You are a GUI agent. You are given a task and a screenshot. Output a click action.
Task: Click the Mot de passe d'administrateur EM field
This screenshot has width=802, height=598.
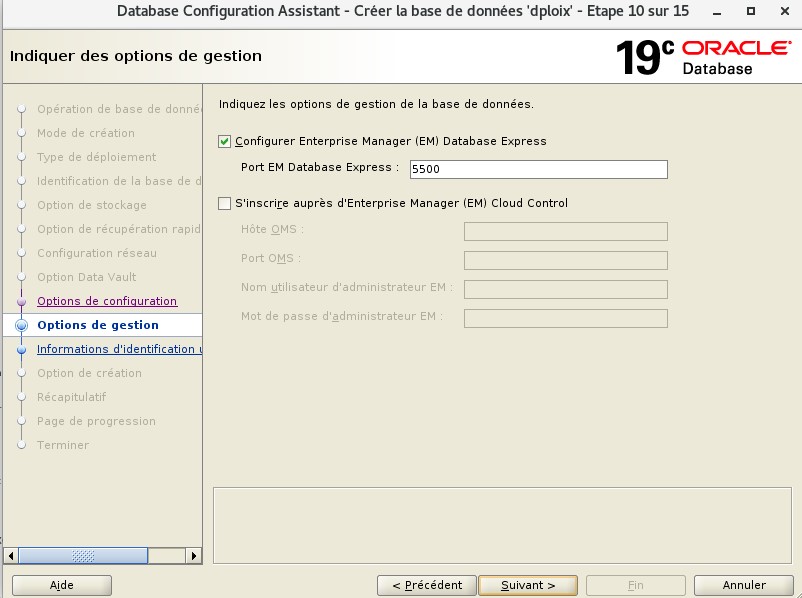click(x=566, y=318)
